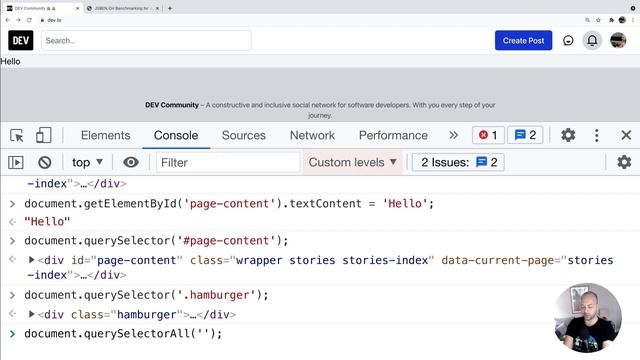The width and height of the screenshot is (640, 360).
Task: Open the browser extensions icon
Action: click(611, 20)
